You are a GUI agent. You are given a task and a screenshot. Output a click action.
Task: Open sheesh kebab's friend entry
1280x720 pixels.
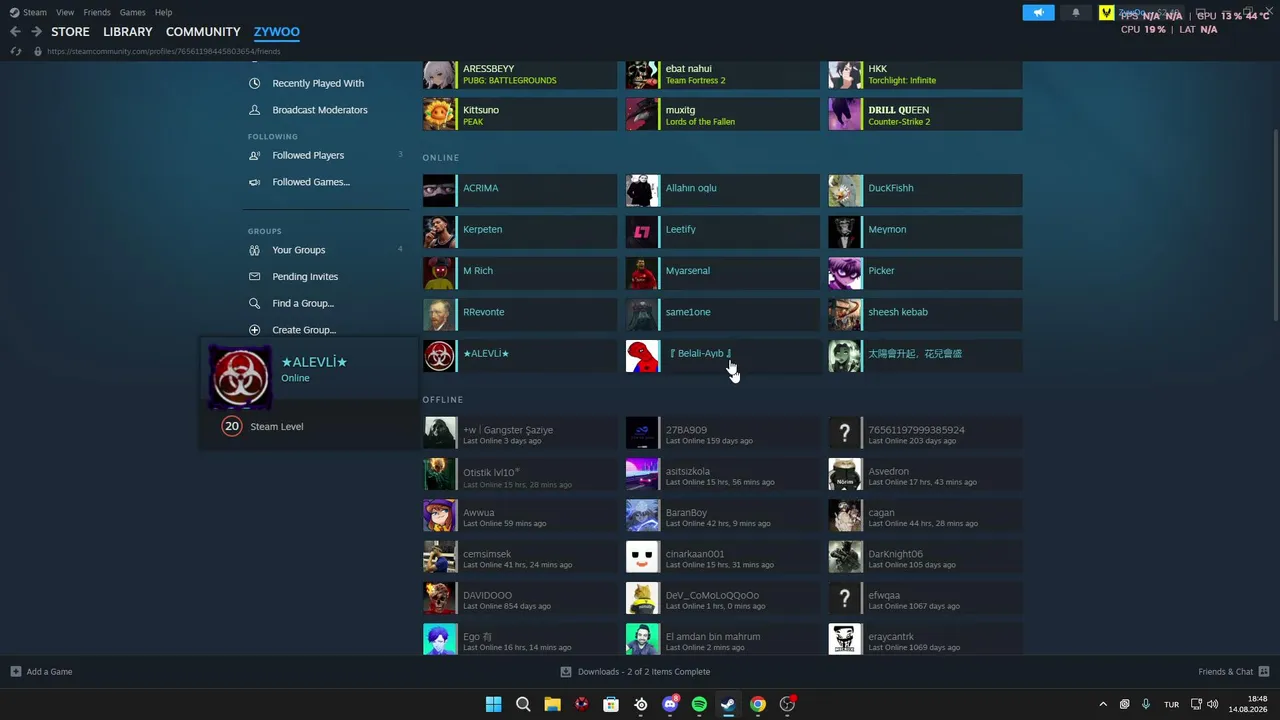(x=925, y=315)
